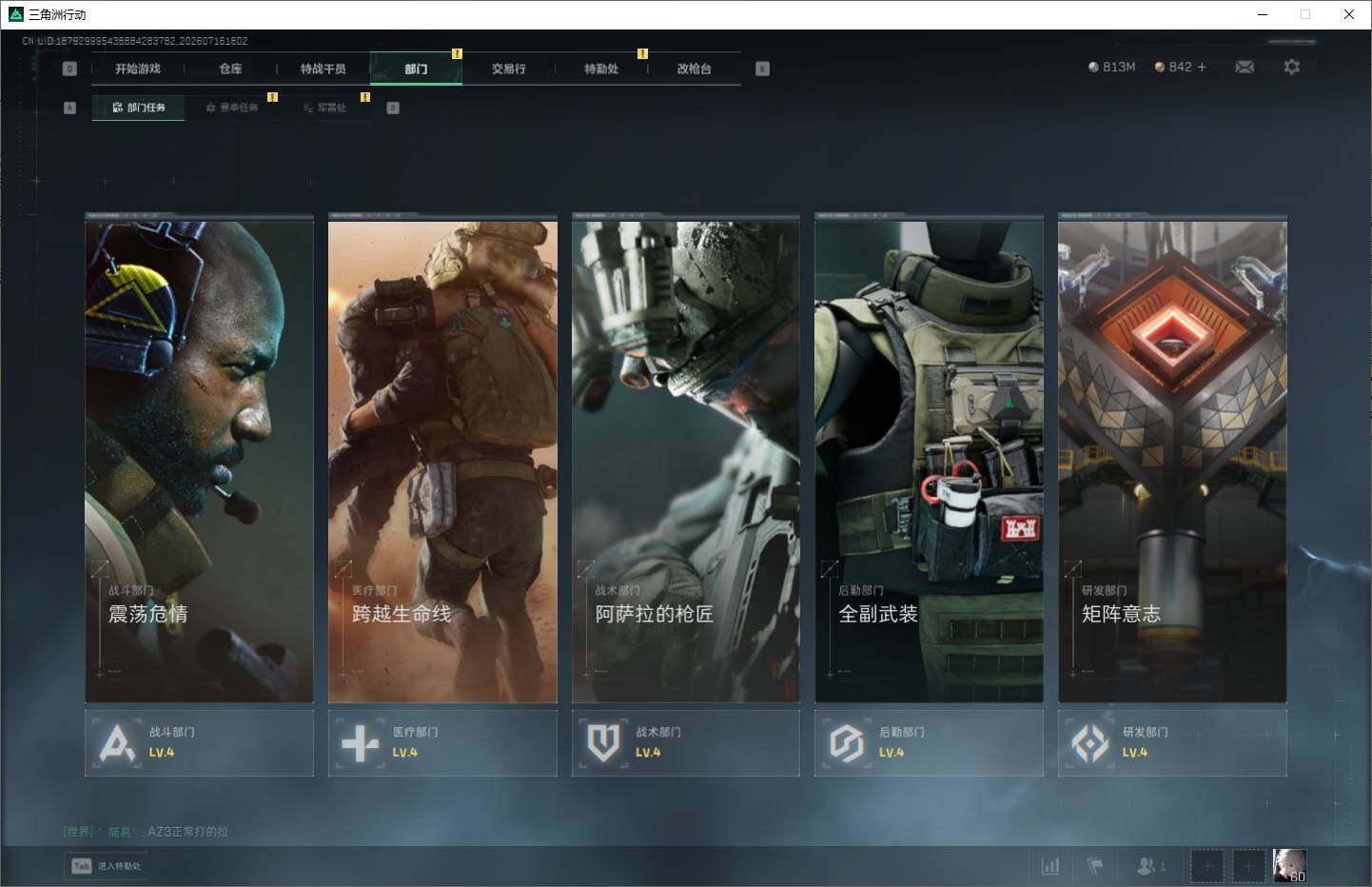Click the player avatar thumbnail level 60

point(1290,865)
